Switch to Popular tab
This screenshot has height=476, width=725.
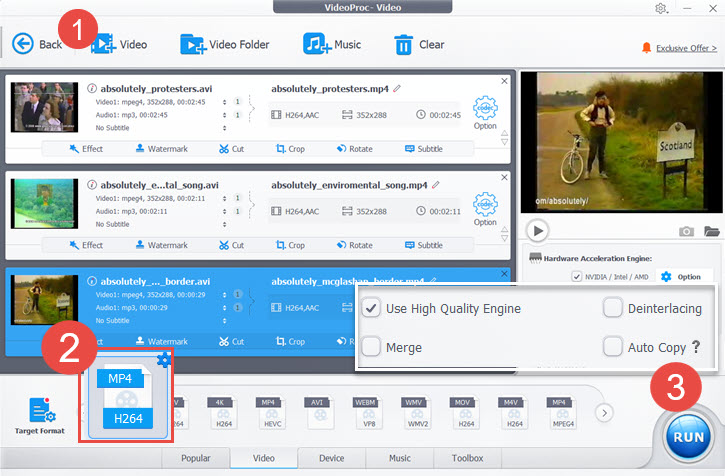tap(196, 458)
